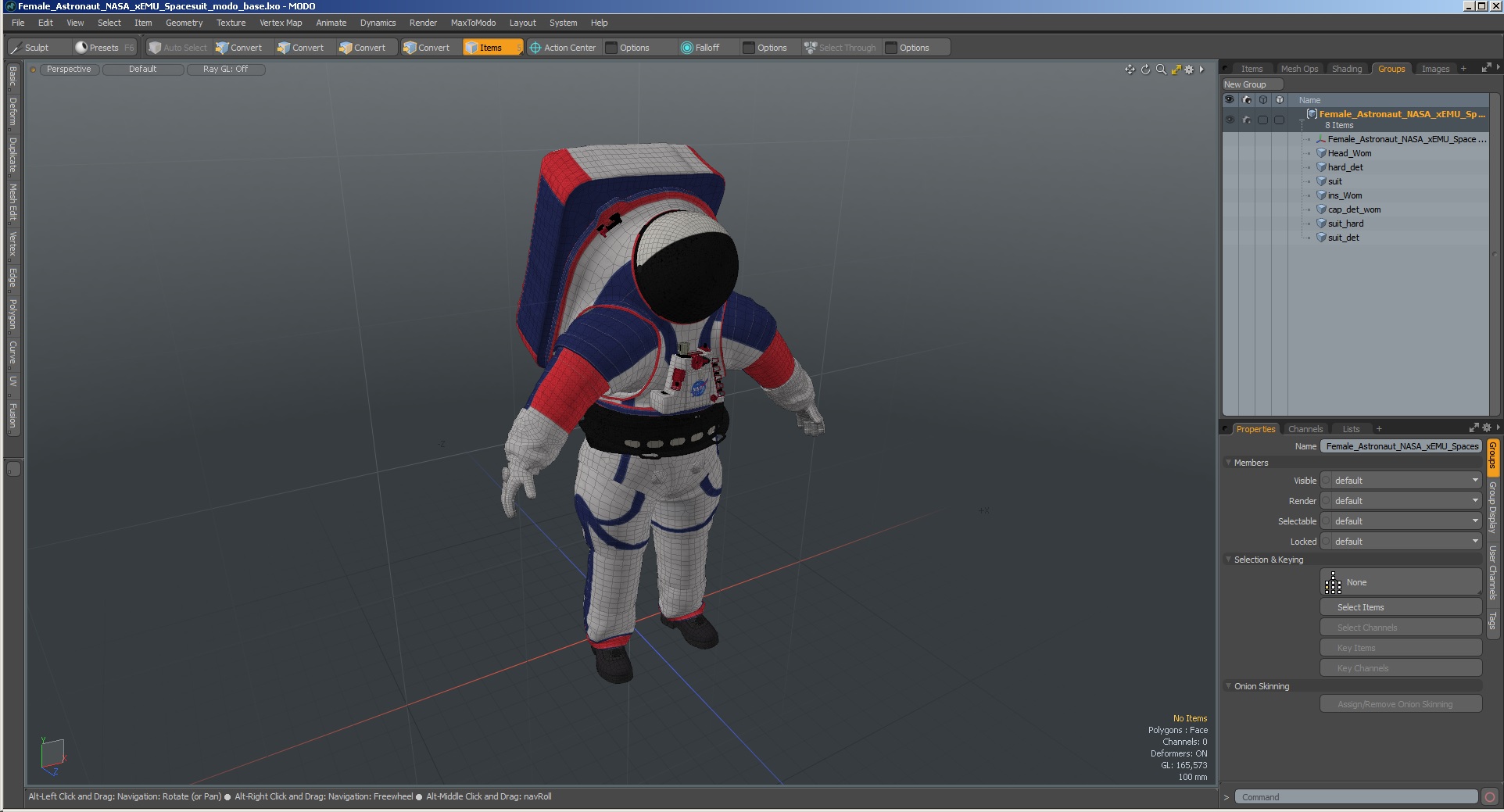
Task: Toggle locked checkbox of Female_Astronaut group
Action: 1279,120
